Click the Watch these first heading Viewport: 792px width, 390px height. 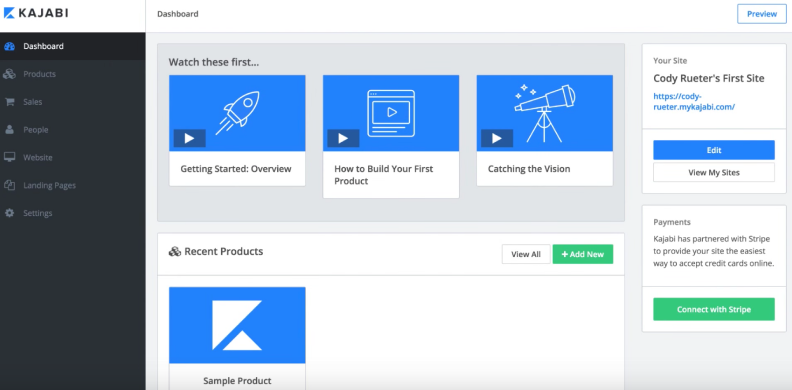tap(214, 62)
